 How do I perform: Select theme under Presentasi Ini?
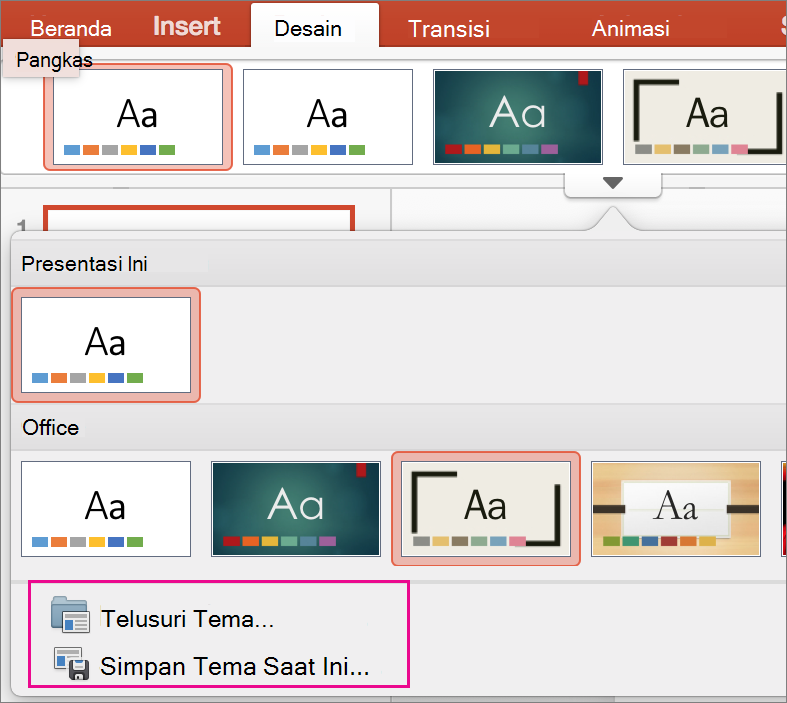click(106, 345)
